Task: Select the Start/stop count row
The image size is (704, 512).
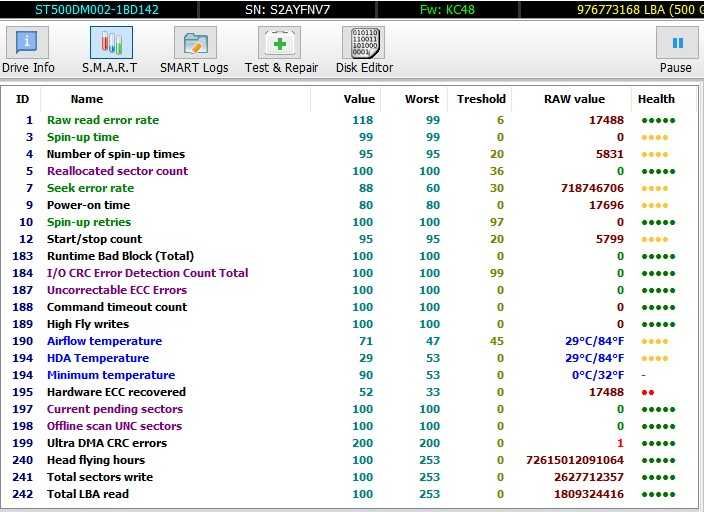Action: [x=349, y=239]
